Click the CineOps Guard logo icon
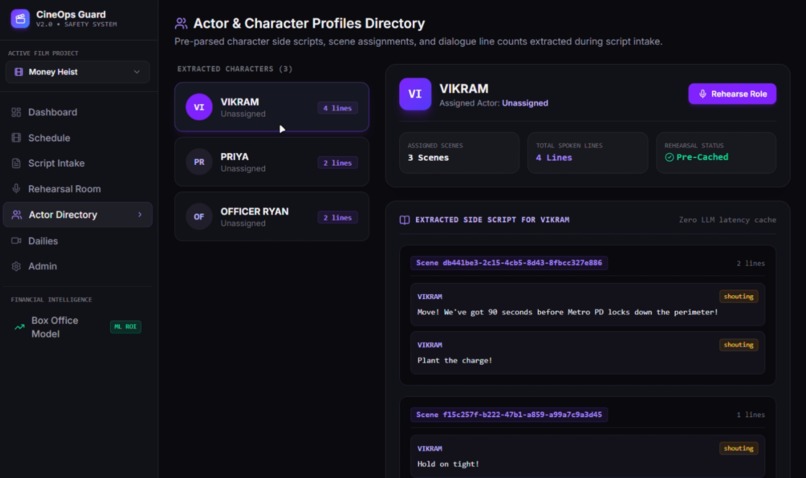The image size is (806, 478). click(x=20, y=19)
